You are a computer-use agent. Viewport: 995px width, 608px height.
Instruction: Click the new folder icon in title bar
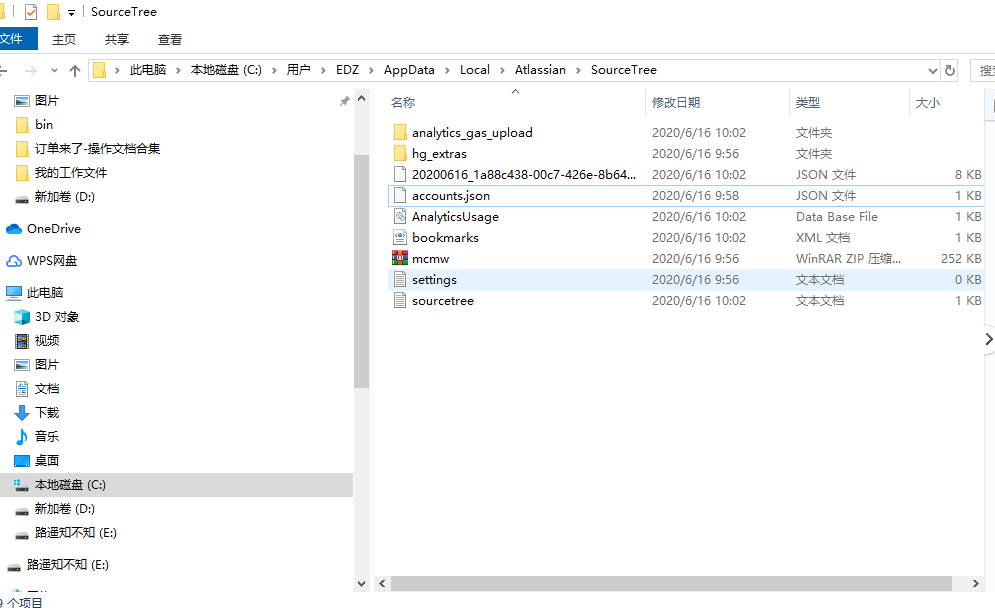click(53, 12)
